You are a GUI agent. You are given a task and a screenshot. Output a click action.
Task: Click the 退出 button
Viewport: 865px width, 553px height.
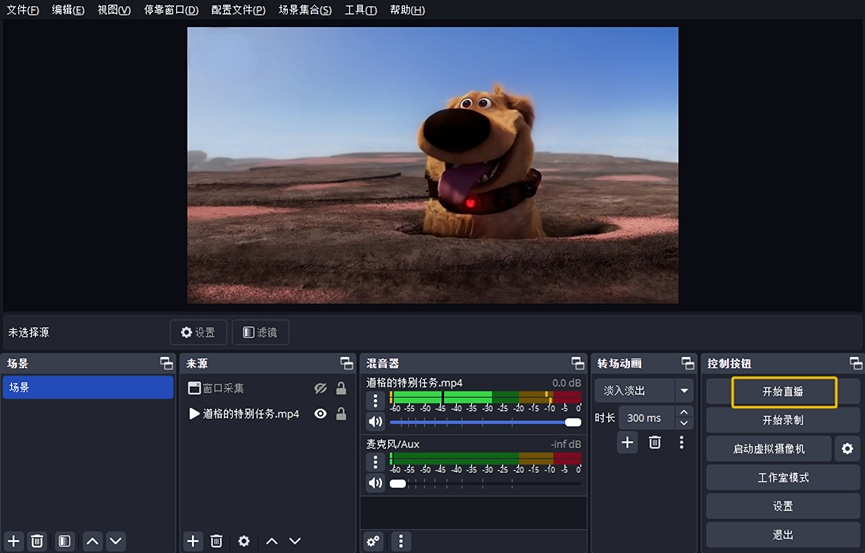point(783,535)
